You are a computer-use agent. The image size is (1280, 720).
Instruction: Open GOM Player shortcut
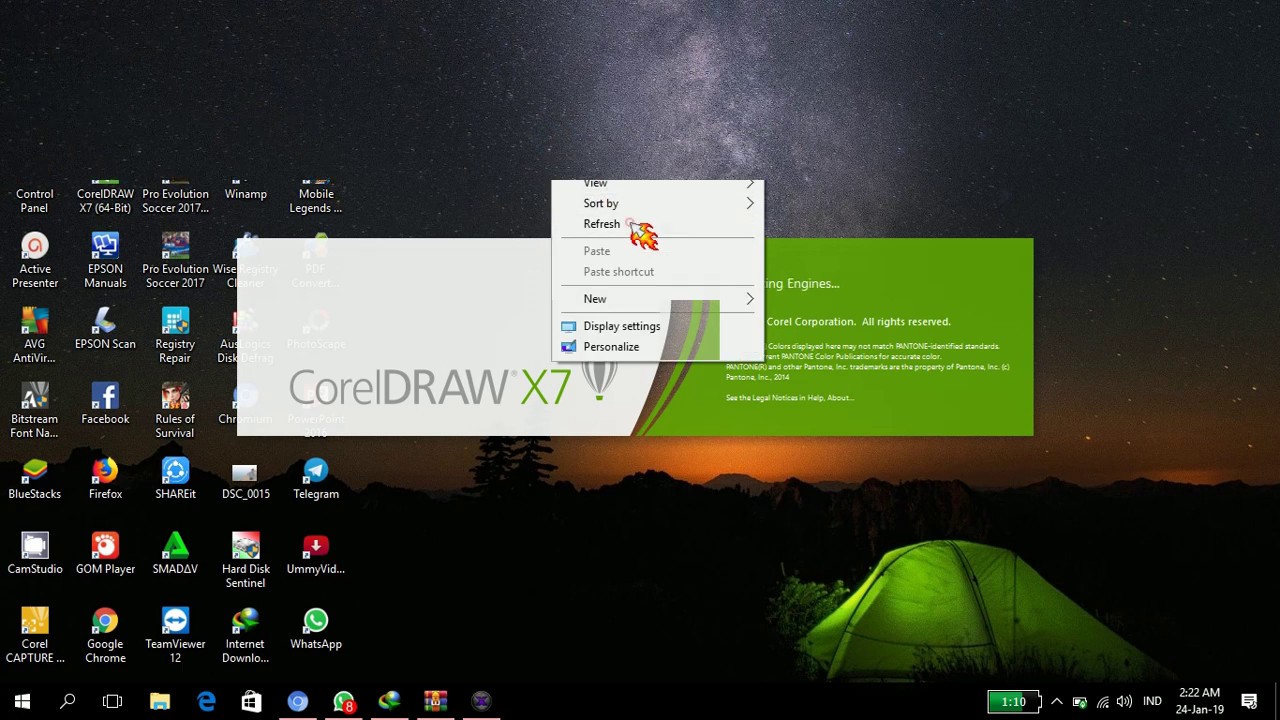point(105,554)
